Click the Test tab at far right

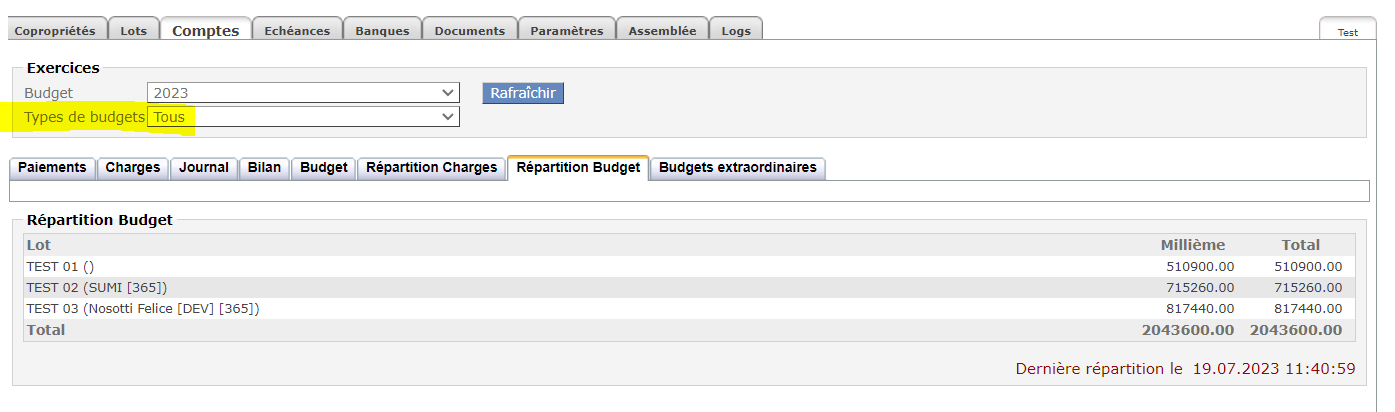coord(1348,30)
